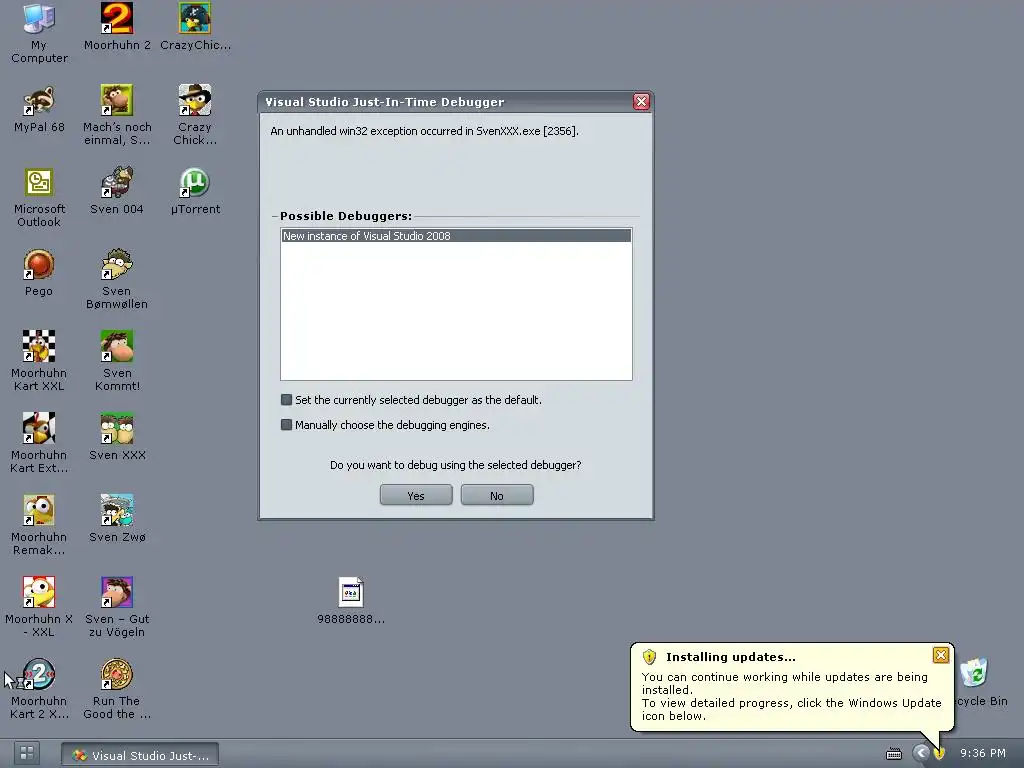
Task: Activate the Visual Studio Just-... taskbar button
Action: tap(140, 755)
